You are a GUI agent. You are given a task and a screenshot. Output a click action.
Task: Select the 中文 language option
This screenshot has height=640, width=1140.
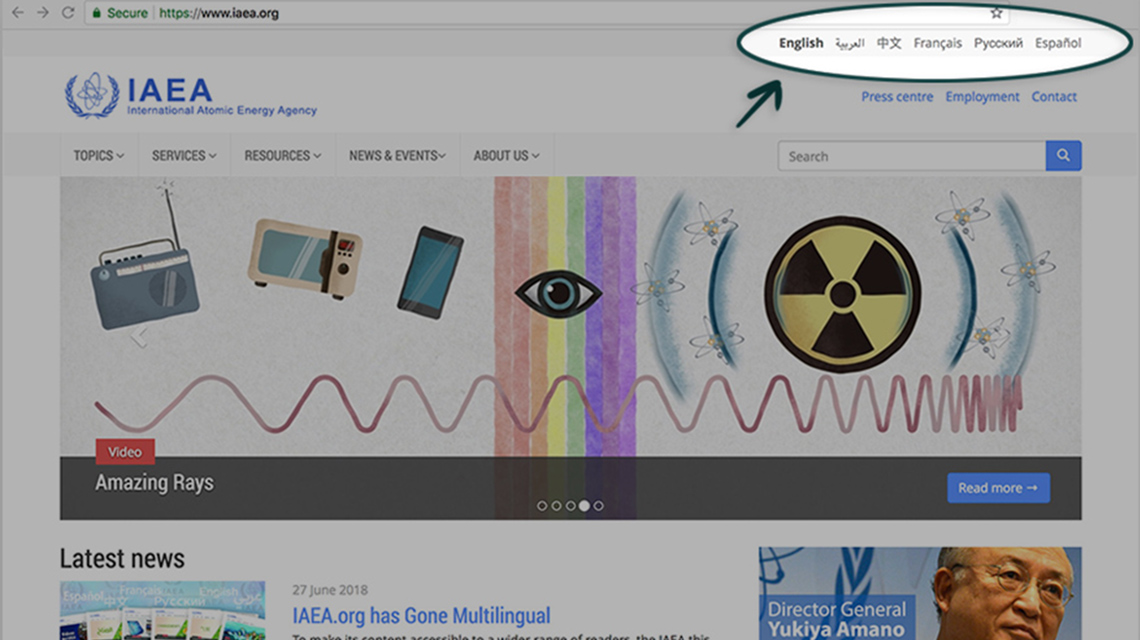888,43
